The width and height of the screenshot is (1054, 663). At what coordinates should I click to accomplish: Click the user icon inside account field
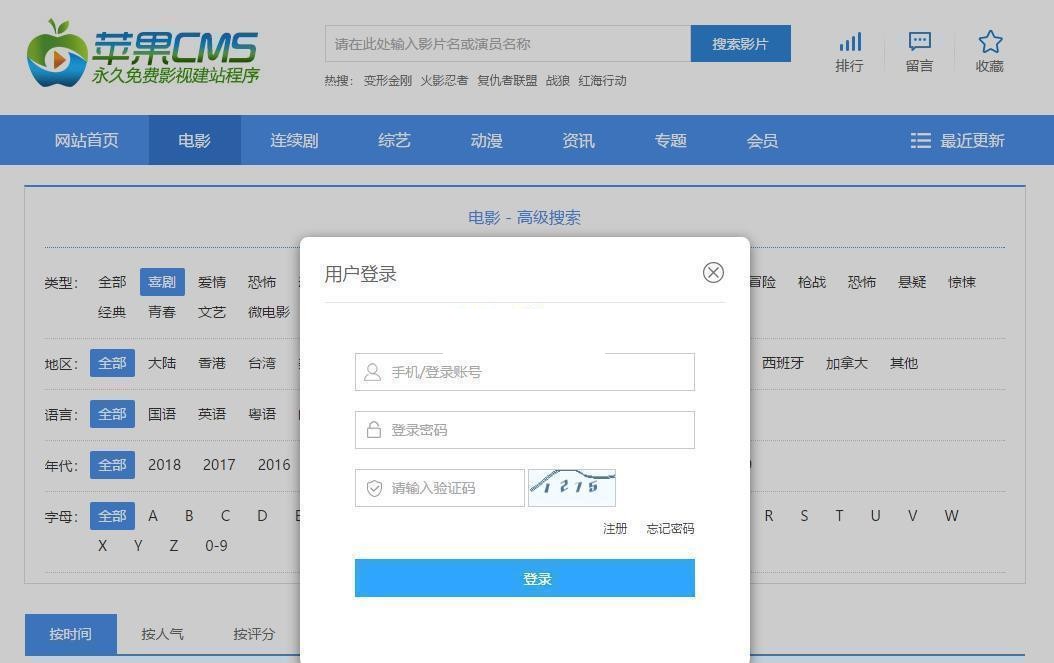click(374, 371)
